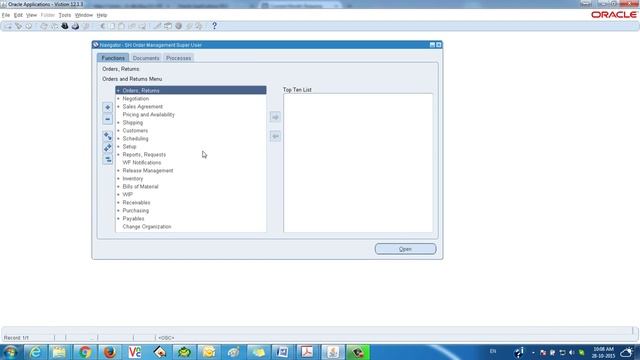Screen dimensions: 640x360
Task: Click the taskbar clock showing 10:08 AM
Action: coord(603,352)
